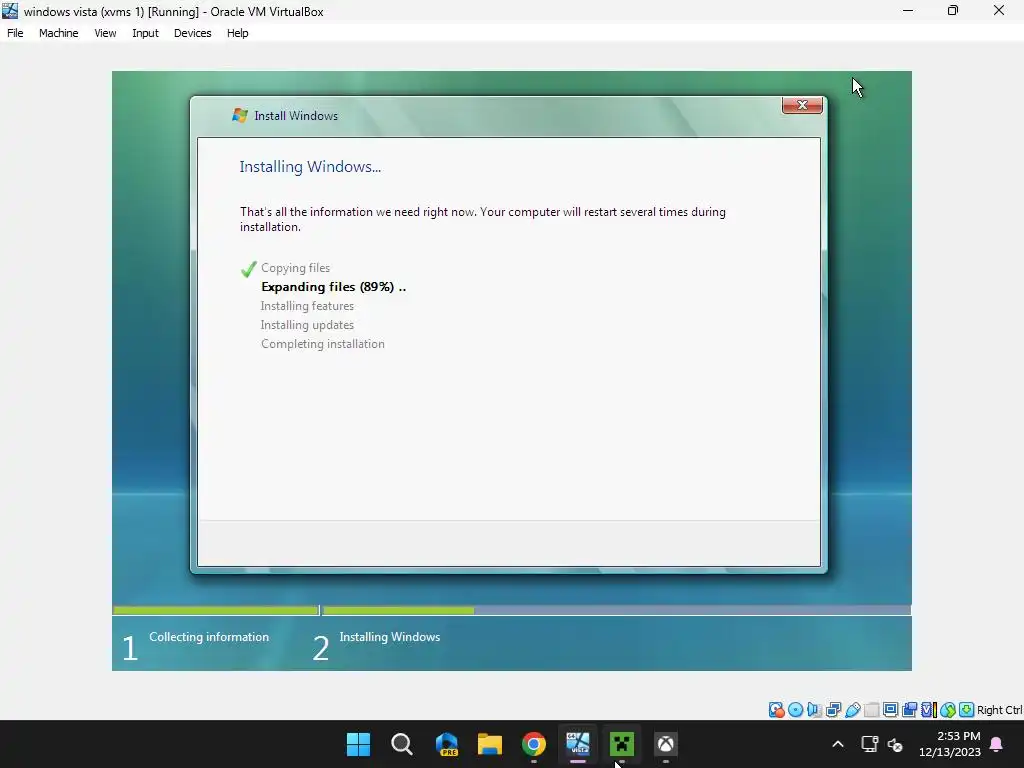1024x768 pixels.
Task: Click the shared folders indicator icon
Action: click(x=871, y=710)
